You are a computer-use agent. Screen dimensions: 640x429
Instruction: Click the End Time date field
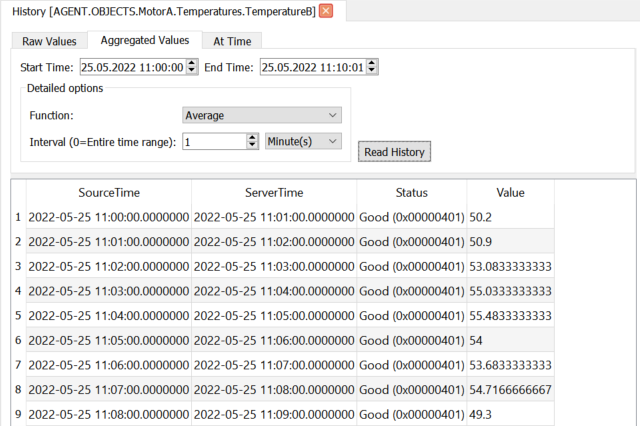(313, 67)
